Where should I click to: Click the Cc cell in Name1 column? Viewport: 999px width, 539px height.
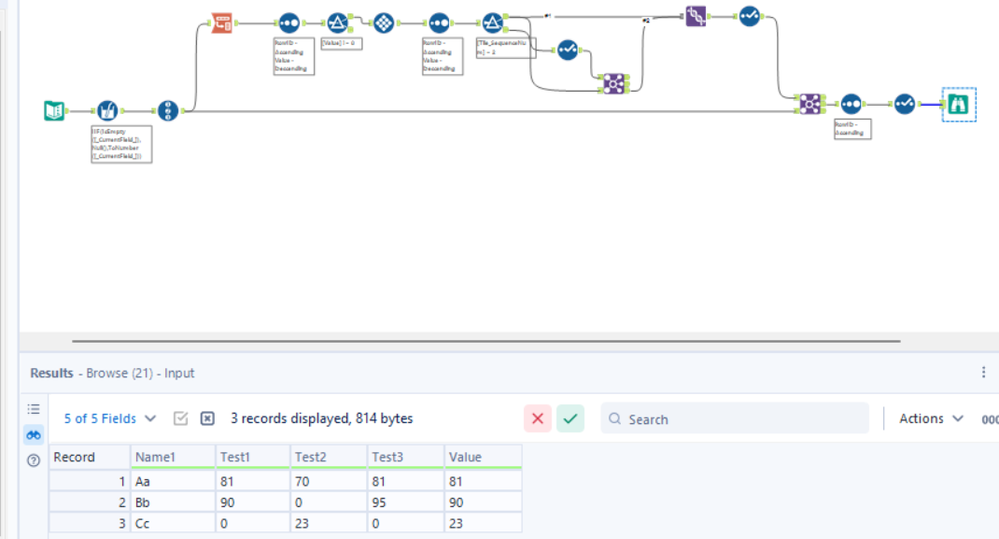pos(173,523)
